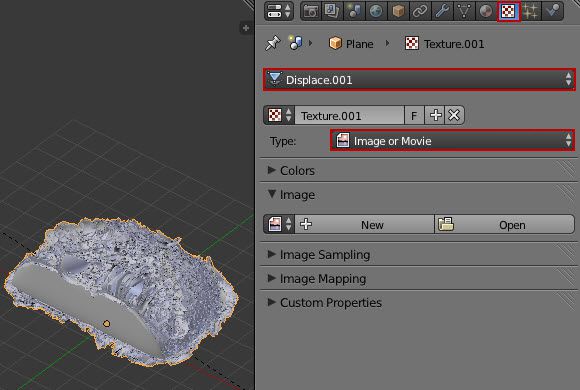This screenshot has width=580, height=390.
Task: Browse textures using the checker icon selector
Action: (279, 115)
